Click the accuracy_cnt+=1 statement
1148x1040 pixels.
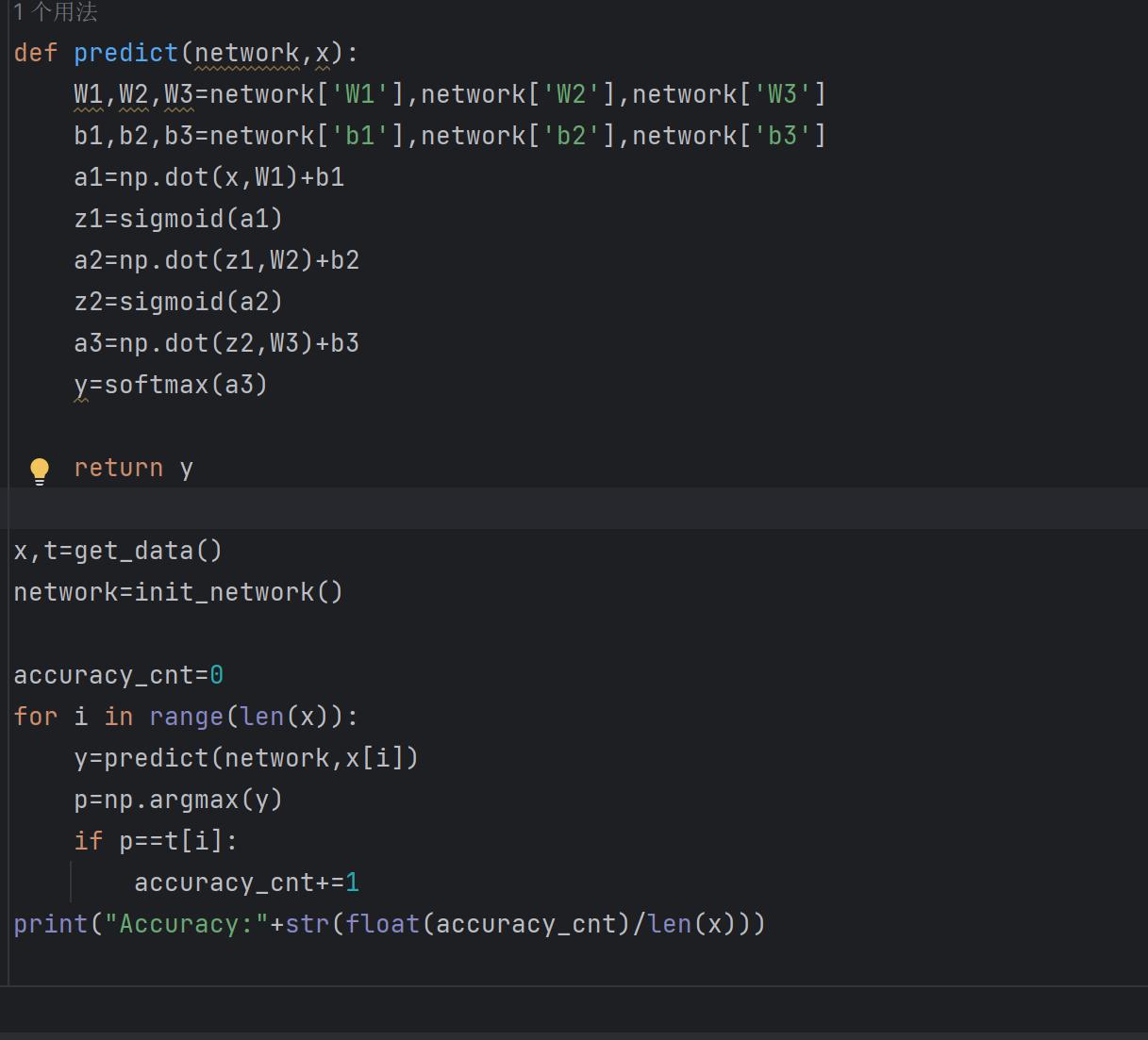[x=246, y=883]
